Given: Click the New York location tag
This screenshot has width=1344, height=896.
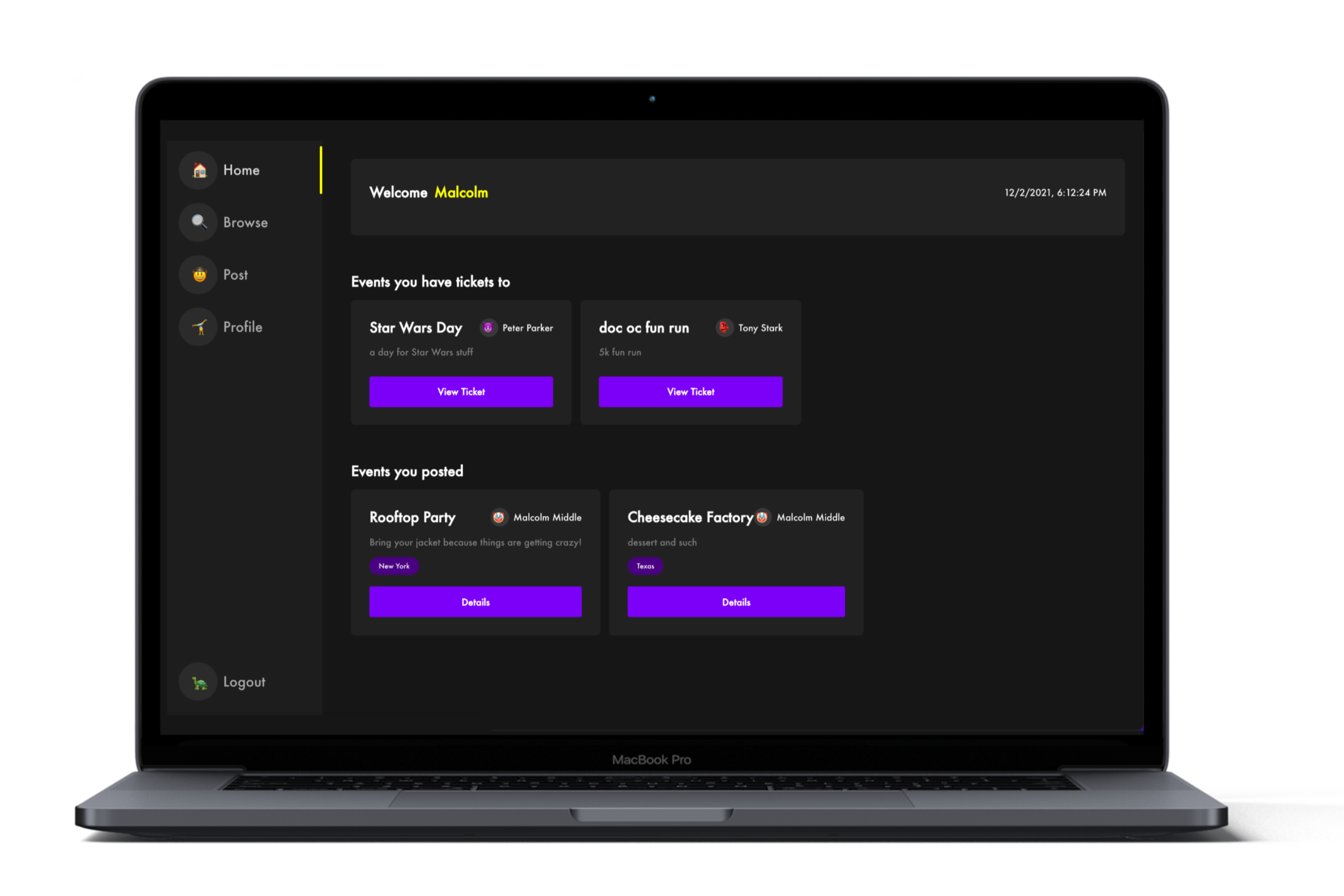Looking at the screenshot, I should pos(394,566).
